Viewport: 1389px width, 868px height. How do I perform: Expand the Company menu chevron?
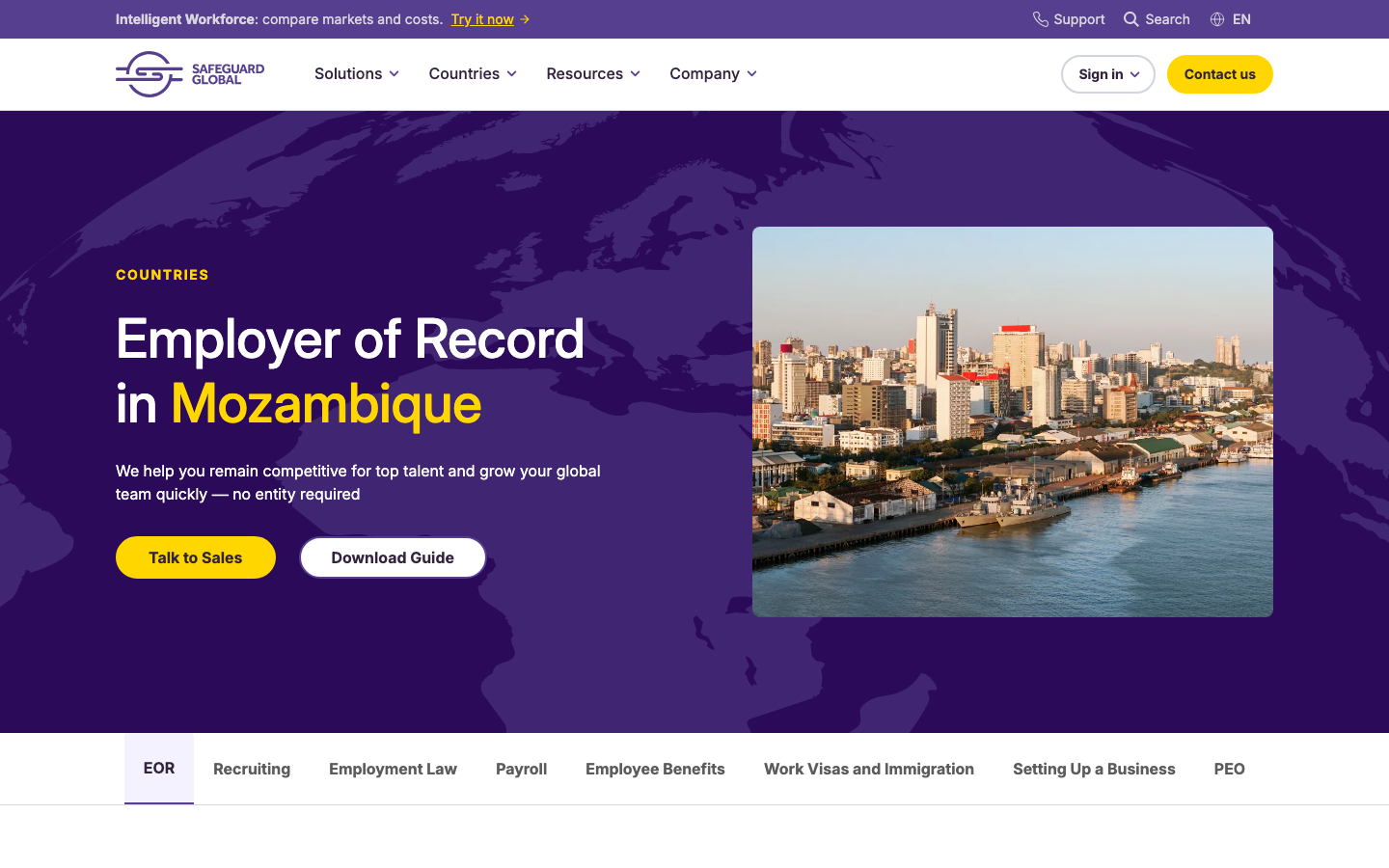pyautogui.click(x=751, y=74)
